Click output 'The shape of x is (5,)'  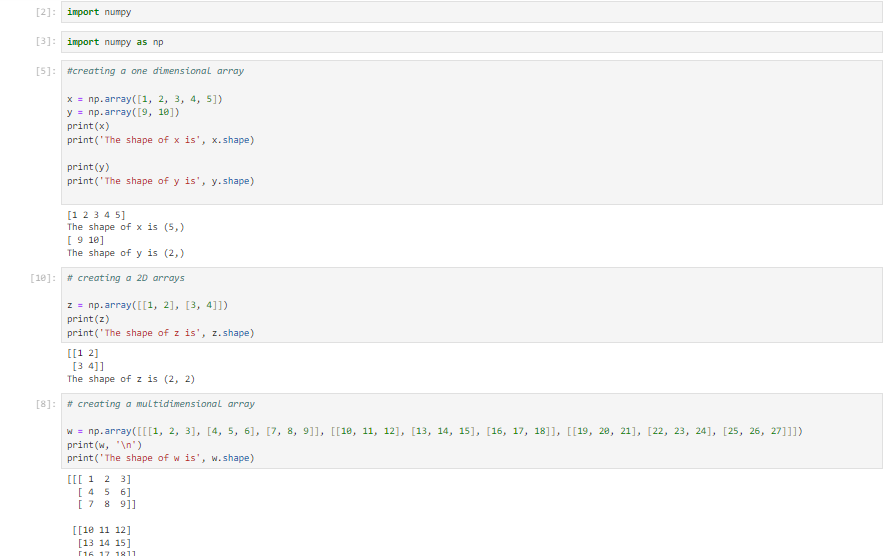tap(125, 227)
